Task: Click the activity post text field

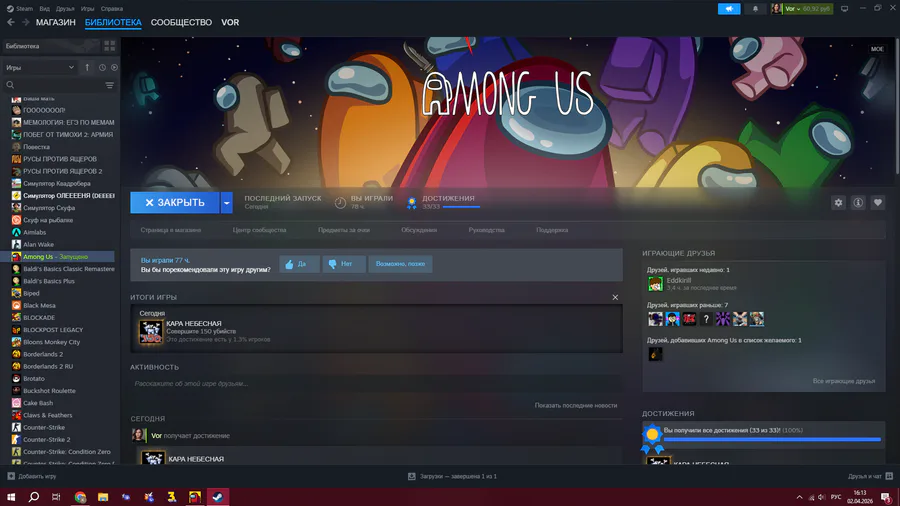Action: (376, 383)
